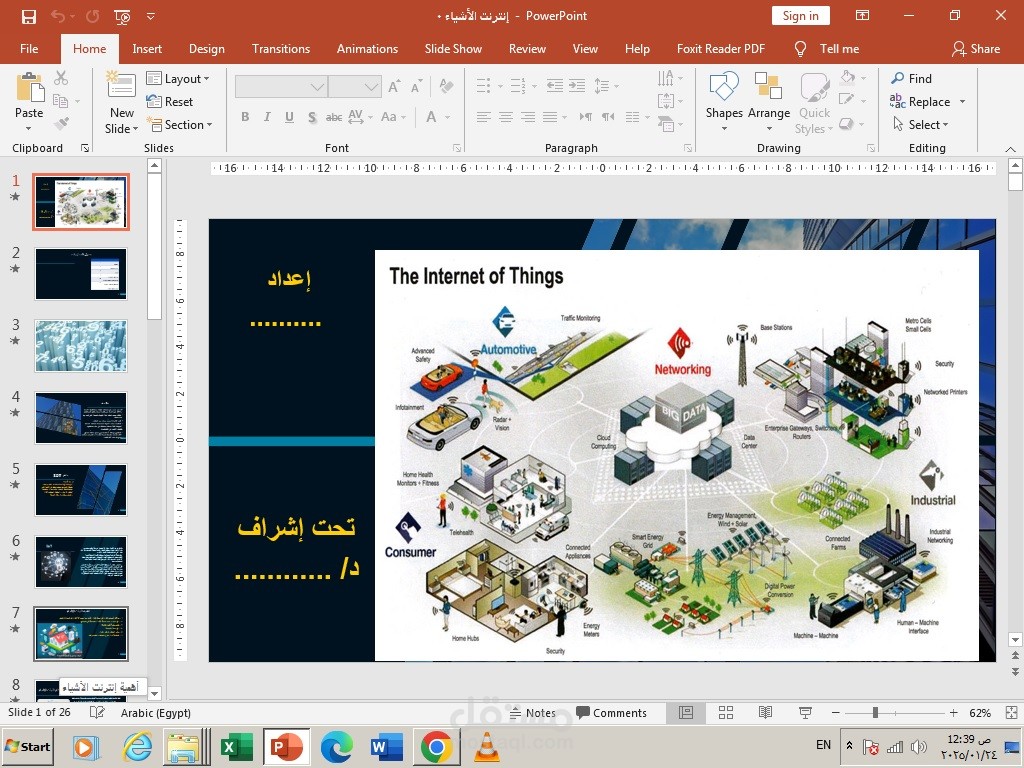Toggle Align Right paragraph alignment
Image resolution: width=1024 pixels, height=768 pixels.
coord(528,117)
